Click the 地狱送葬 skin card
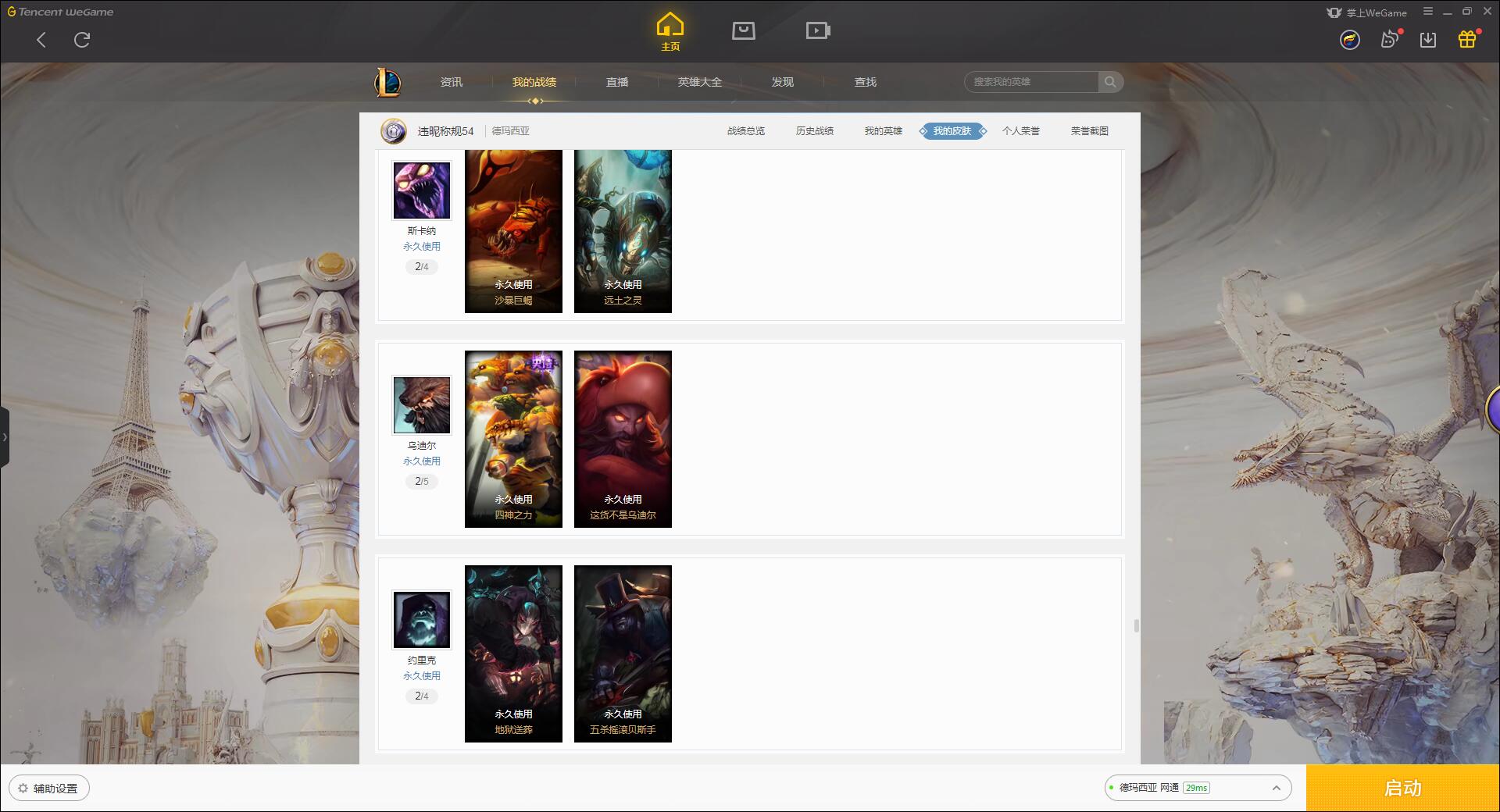This screenshot has width=1500, height=812. tap(513, 654)
